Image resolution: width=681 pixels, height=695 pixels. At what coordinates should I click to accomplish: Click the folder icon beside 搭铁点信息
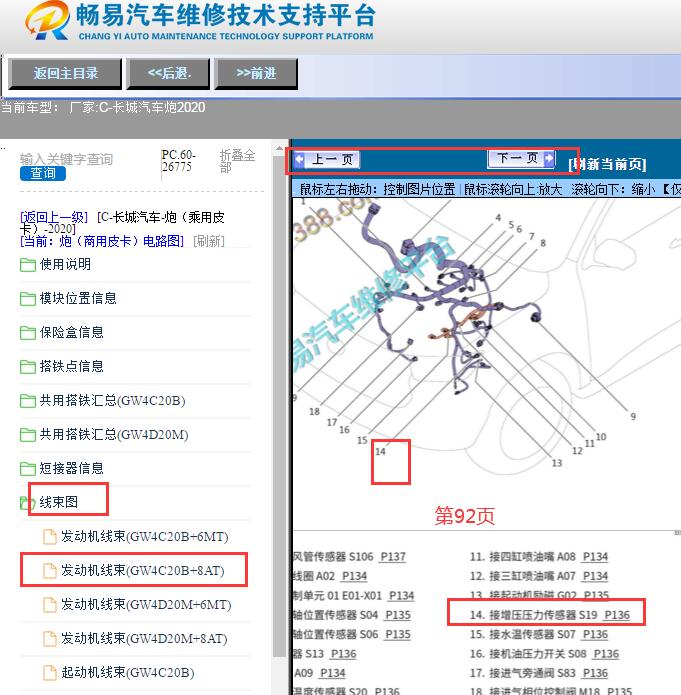click(x=27, y=367)
